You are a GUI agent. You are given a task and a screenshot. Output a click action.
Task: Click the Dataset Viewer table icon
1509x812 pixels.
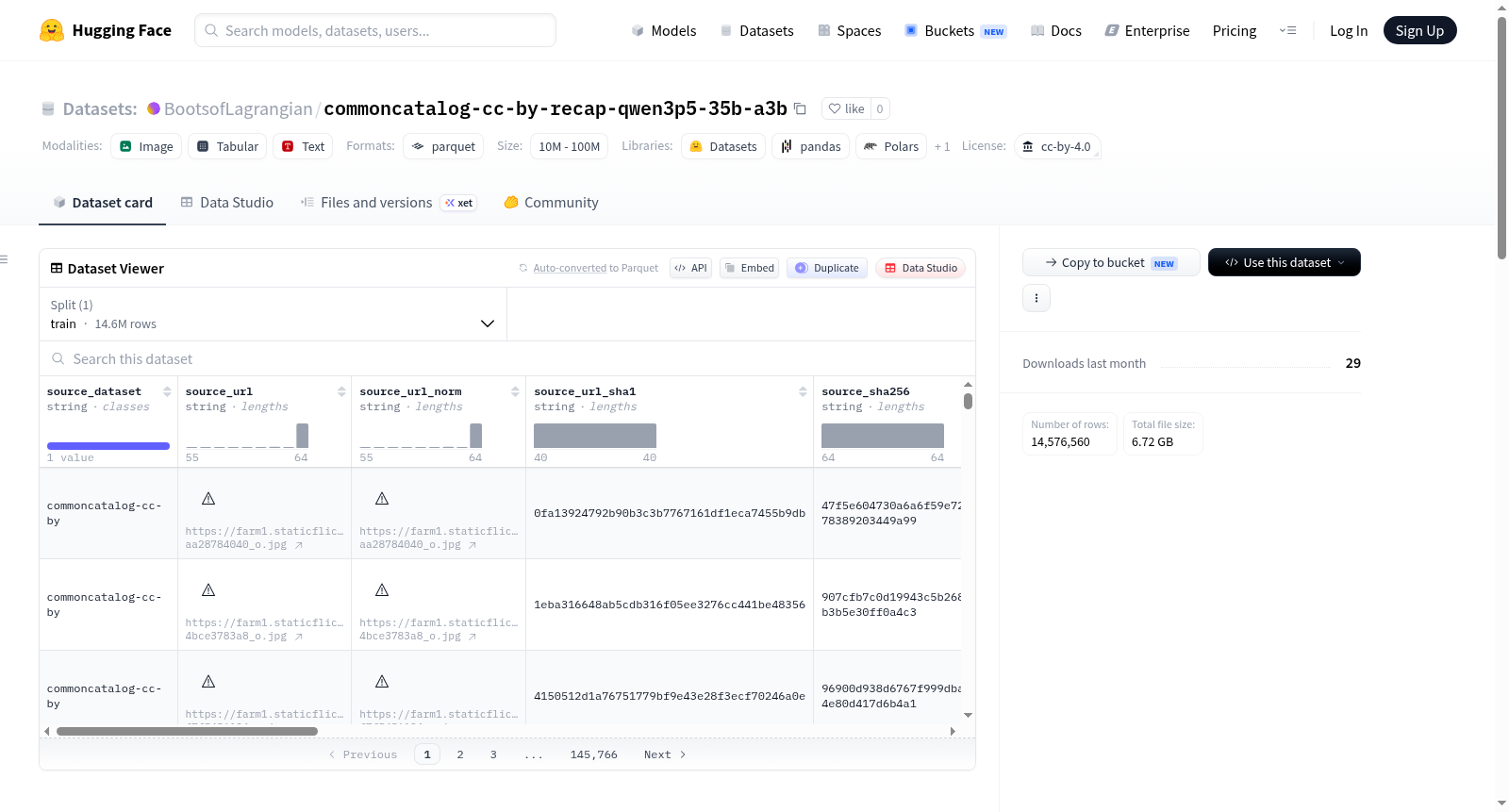pyautogui.click(x=57, y=268)
